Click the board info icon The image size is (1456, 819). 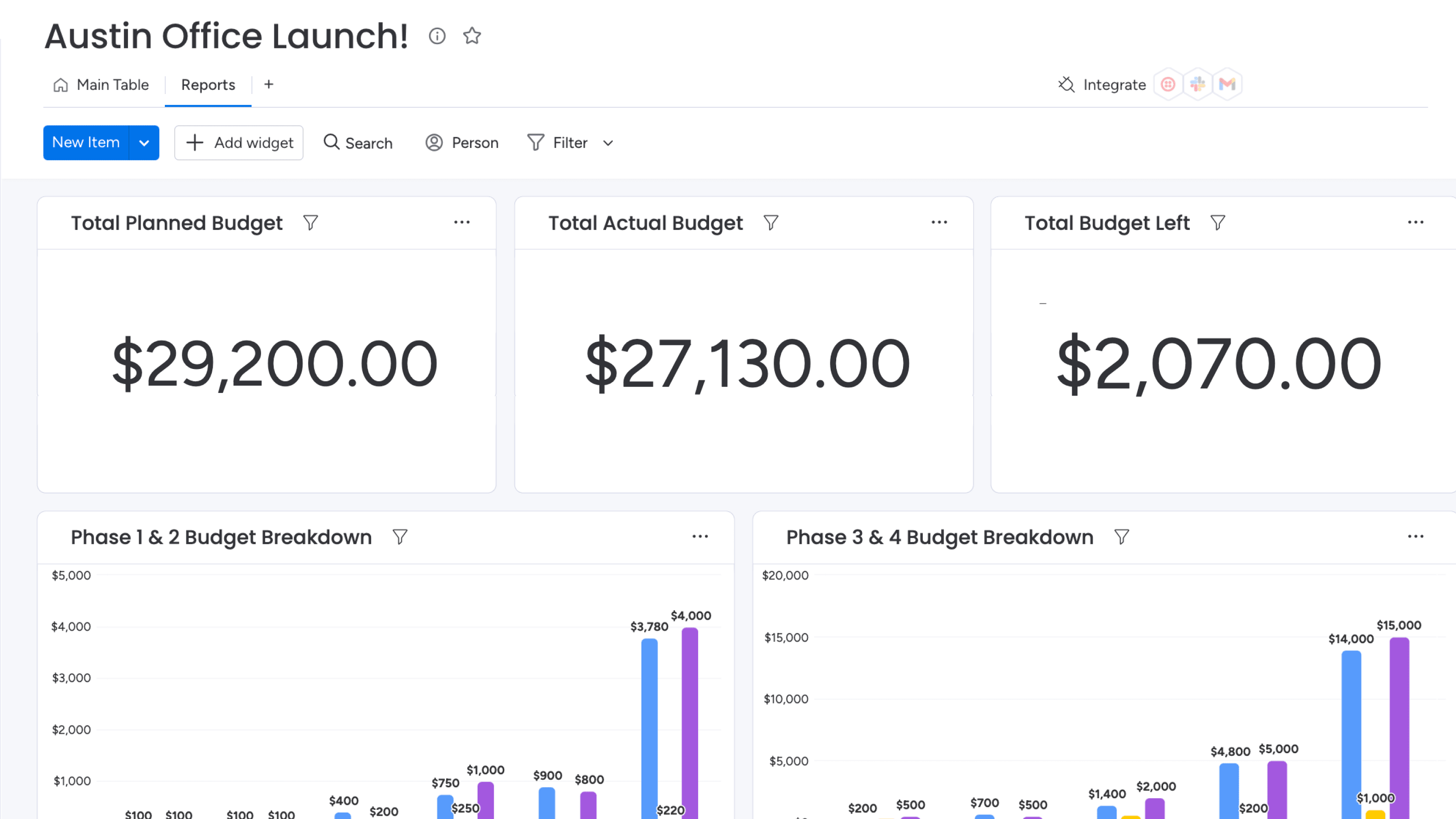point(437,36)
